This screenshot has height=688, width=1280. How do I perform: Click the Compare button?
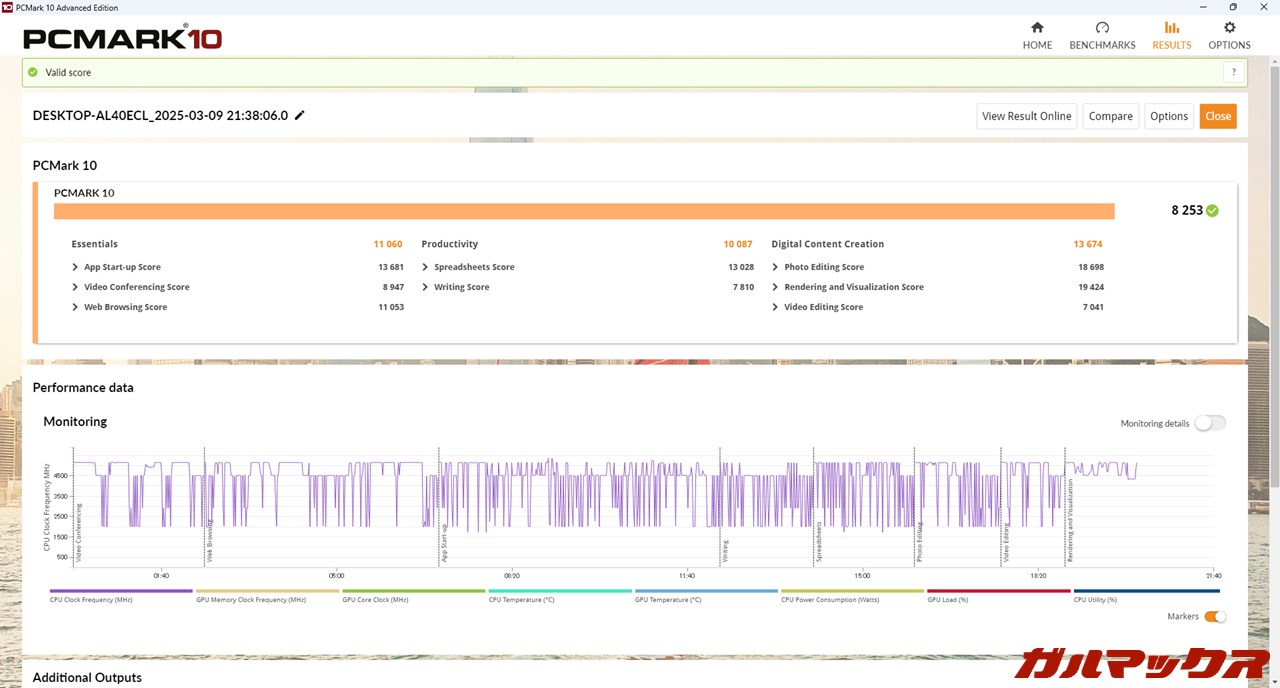pyautogui.click(x=1110, y=116)
